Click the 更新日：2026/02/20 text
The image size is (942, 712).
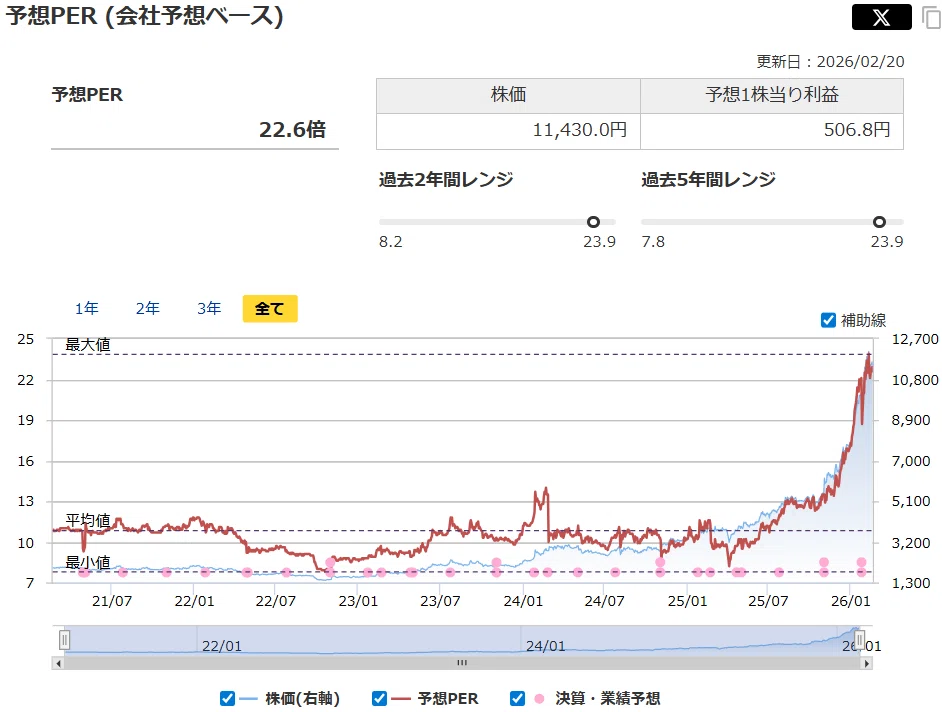click(830, 61)
